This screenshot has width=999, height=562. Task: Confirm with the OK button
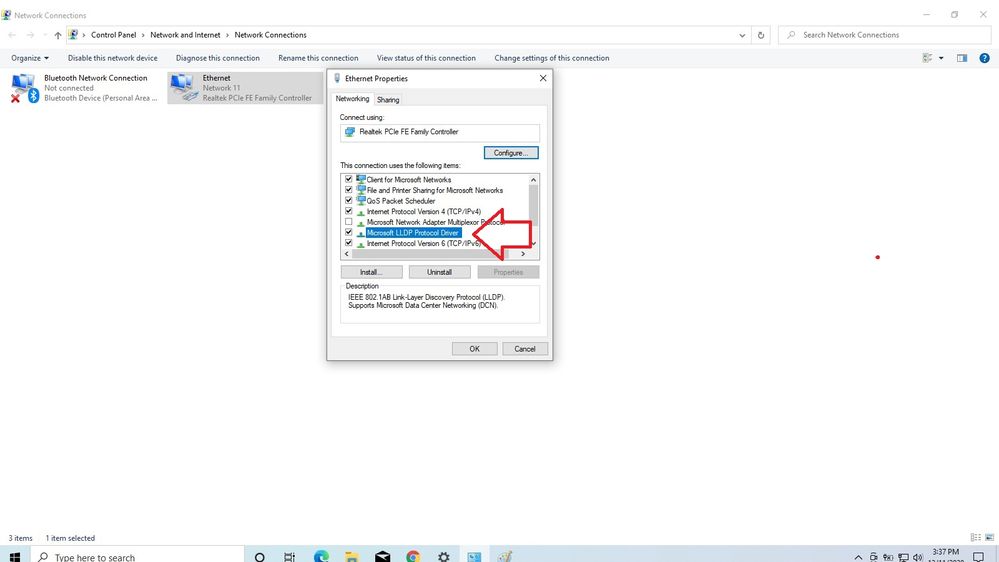click(x=475, y=349)
